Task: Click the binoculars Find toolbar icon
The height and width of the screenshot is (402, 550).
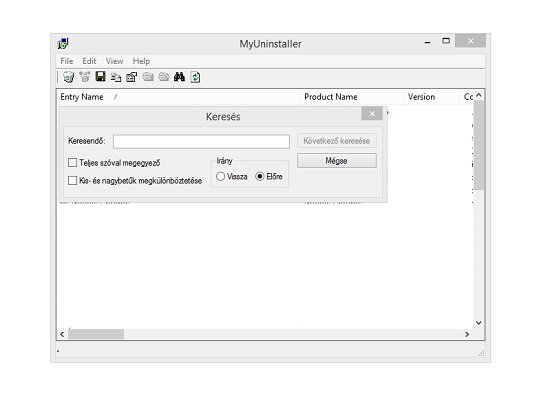Action: pyautogui.click(x=179, y=76)
